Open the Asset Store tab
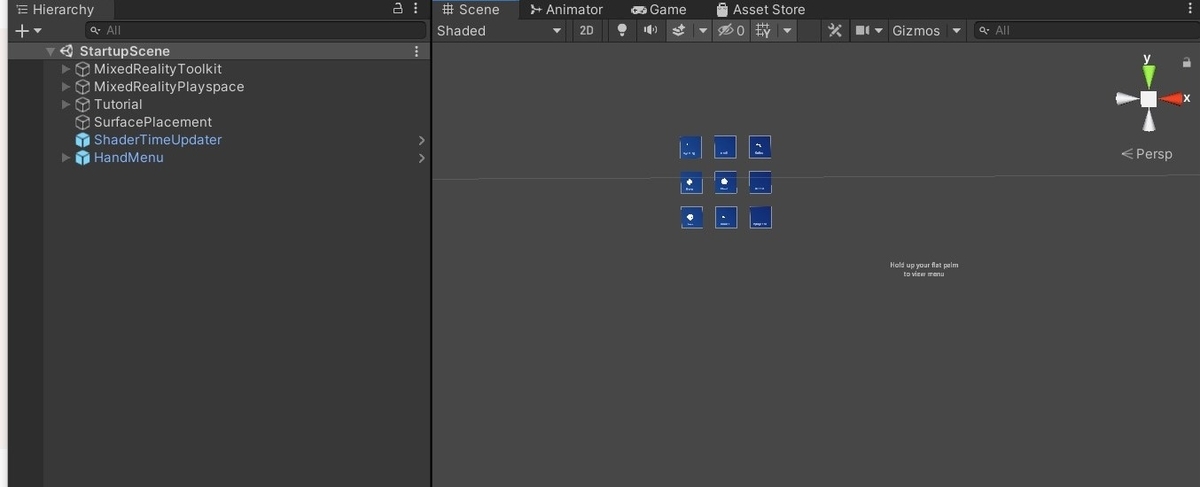 pyautogui.click(x=761, y=9)
